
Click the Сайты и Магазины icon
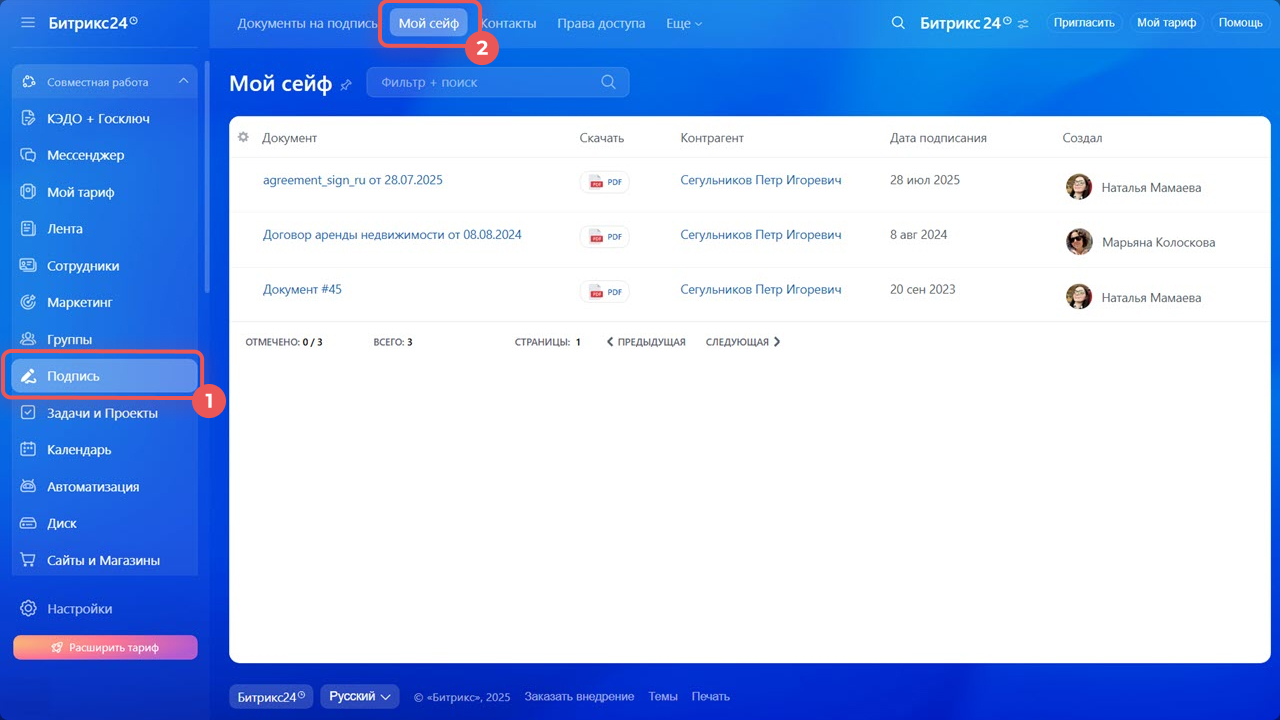[28, 560]
